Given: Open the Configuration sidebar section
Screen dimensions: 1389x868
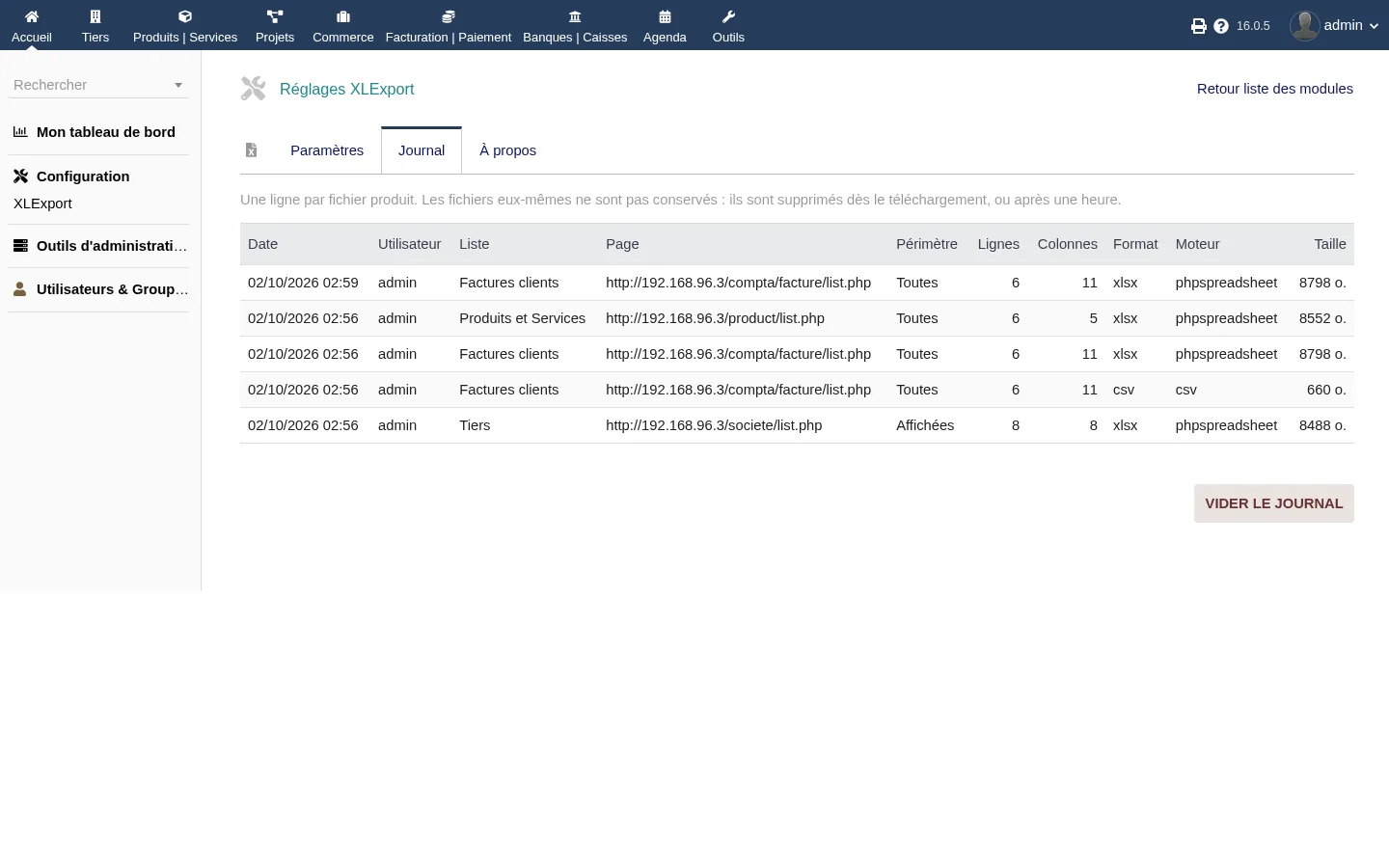Looking at the screenshot, I should tap(83, 176).
